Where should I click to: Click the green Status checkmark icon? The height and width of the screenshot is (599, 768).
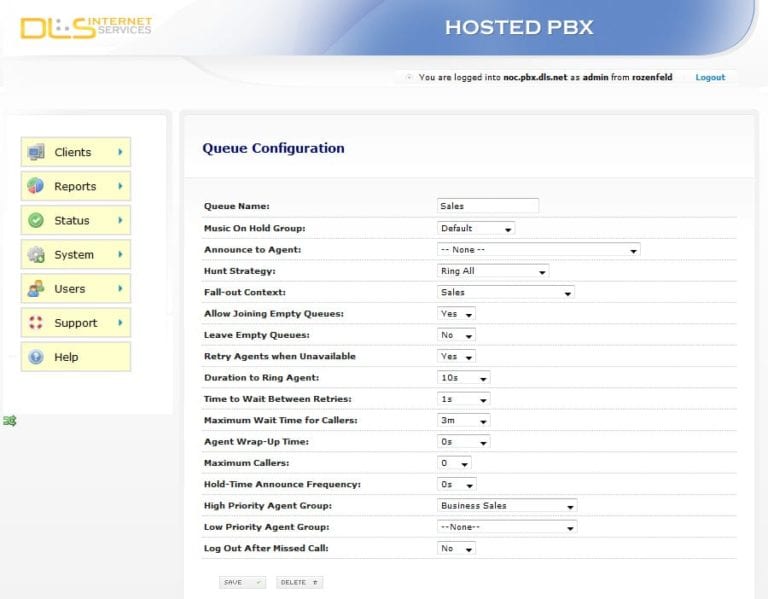(36, 220)
